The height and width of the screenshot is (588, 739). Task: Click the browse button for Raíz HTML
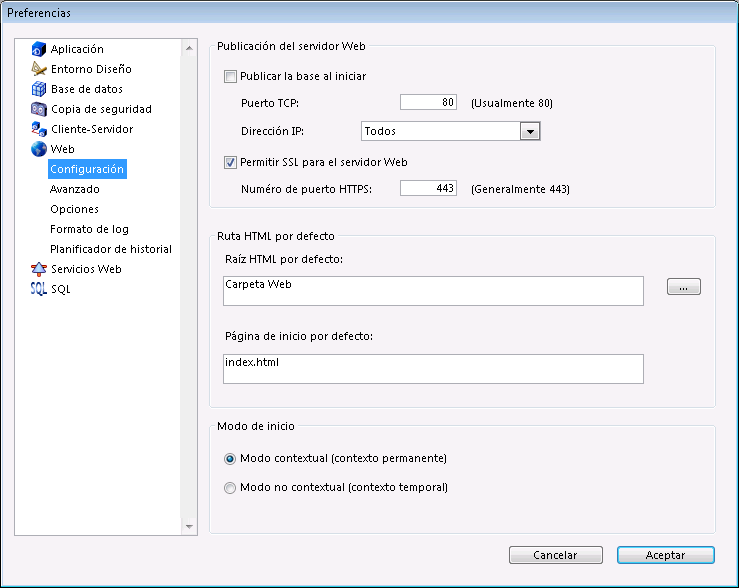coord(684,288)
